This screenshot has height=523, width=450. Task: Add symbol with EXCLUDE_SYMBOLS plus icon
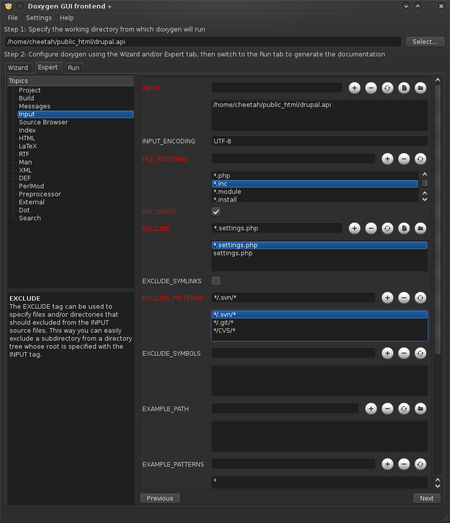coord(387,353)
